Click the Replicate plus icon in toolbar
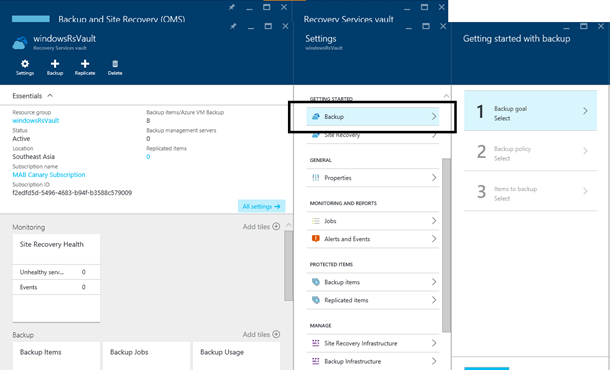 [x=85, y=64]
